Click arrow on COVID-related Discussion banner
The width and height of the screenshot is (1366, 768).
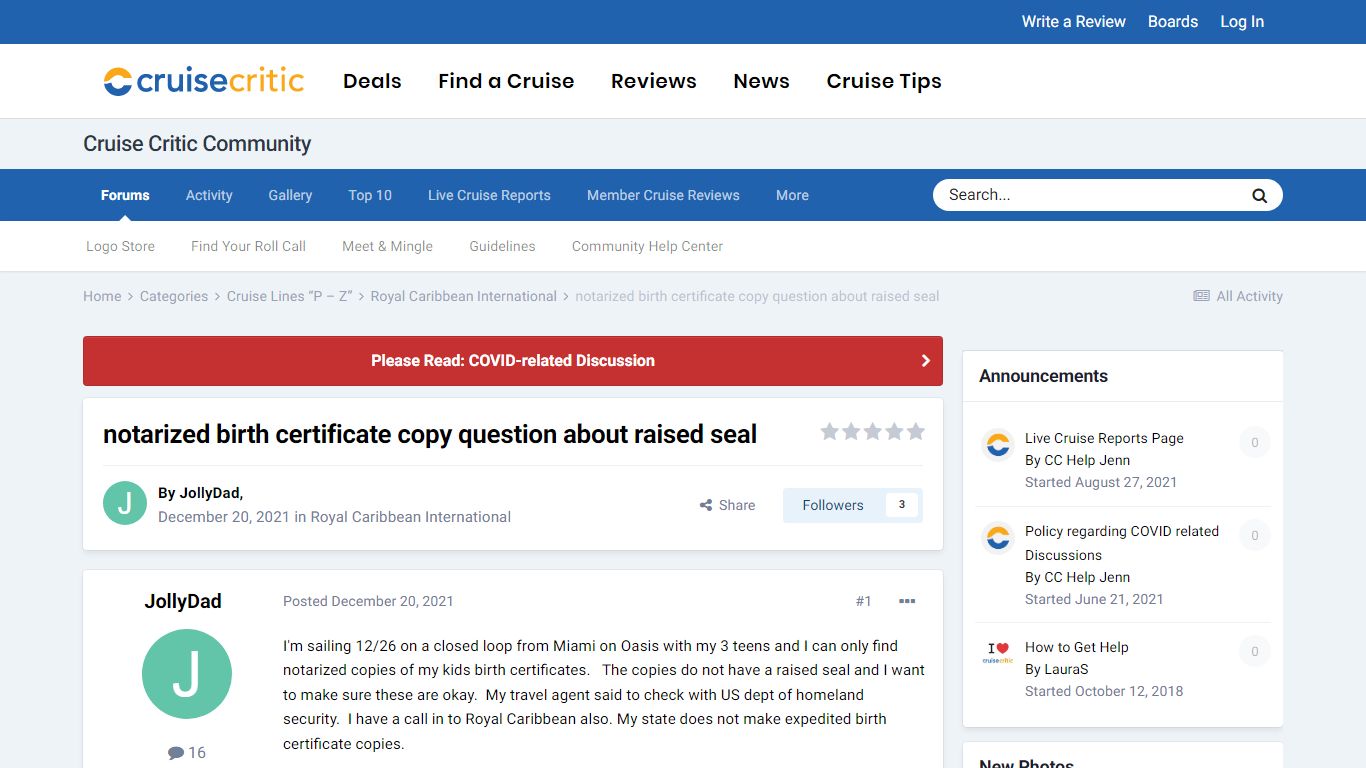pos(925,361)
